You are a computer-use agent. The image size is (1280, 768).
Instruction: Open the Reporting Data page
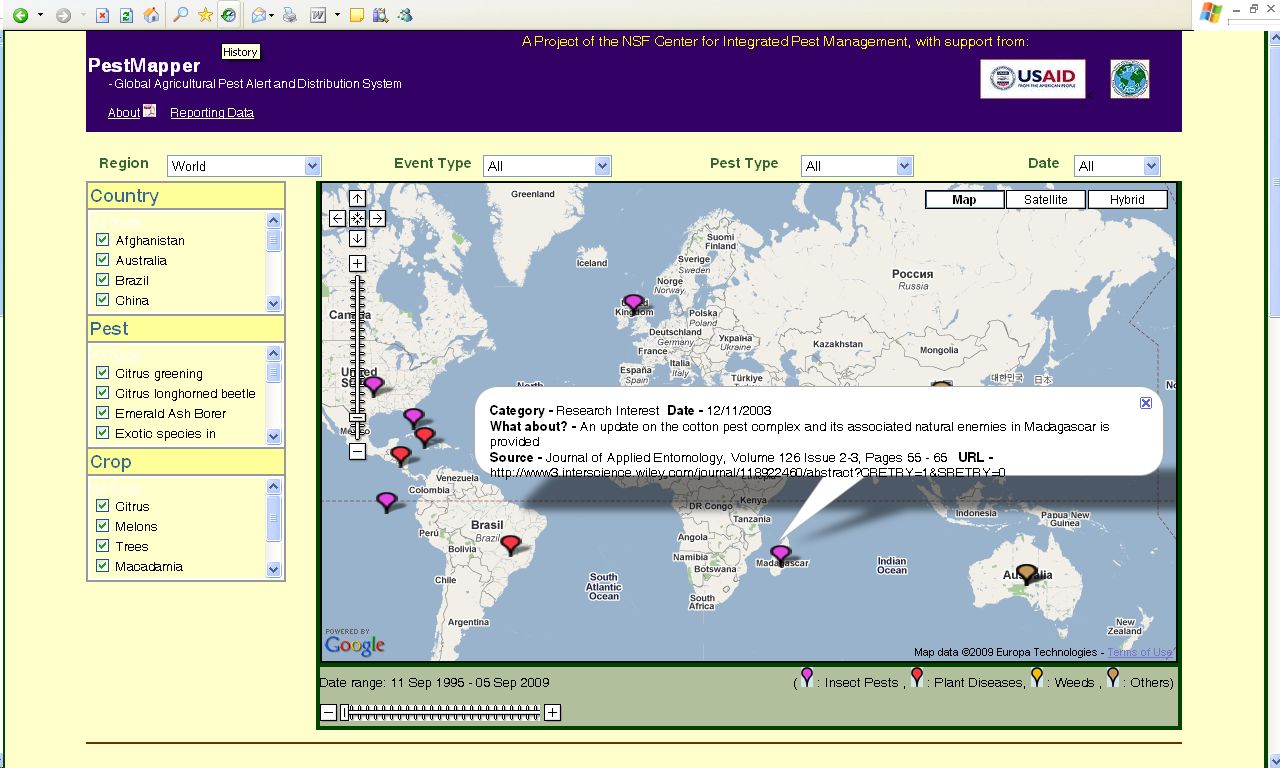point(211,113)
